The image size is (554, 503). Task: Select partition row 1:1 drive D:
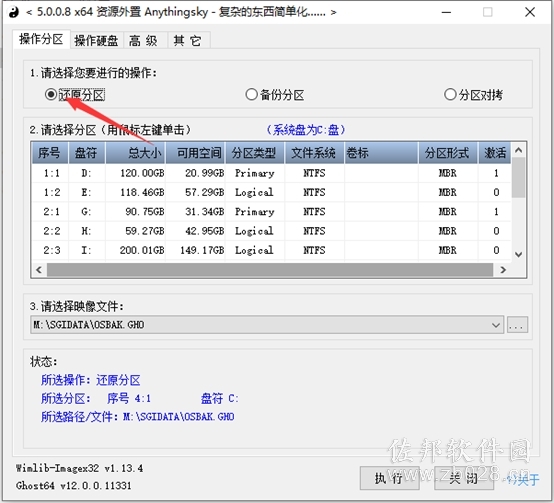pos(271,173)
